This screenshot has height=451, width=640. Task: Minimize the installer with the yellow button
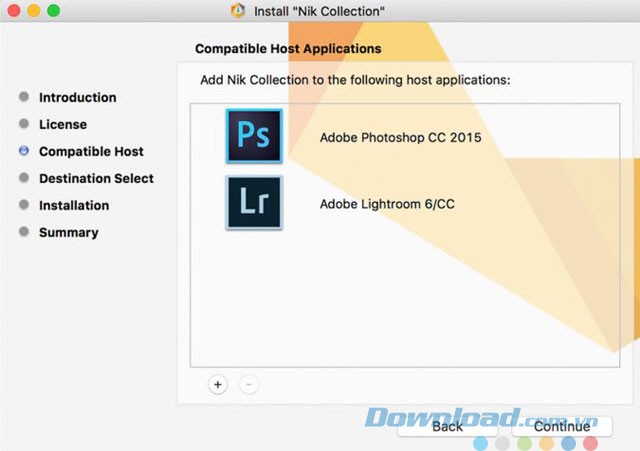coord(33,11)
